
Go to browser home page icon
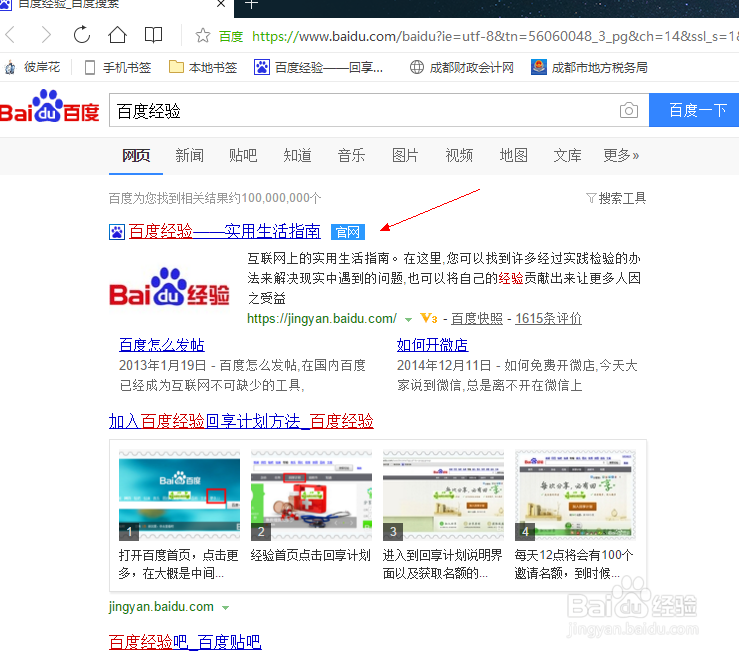pyautogui.click(x=117, y=35)
